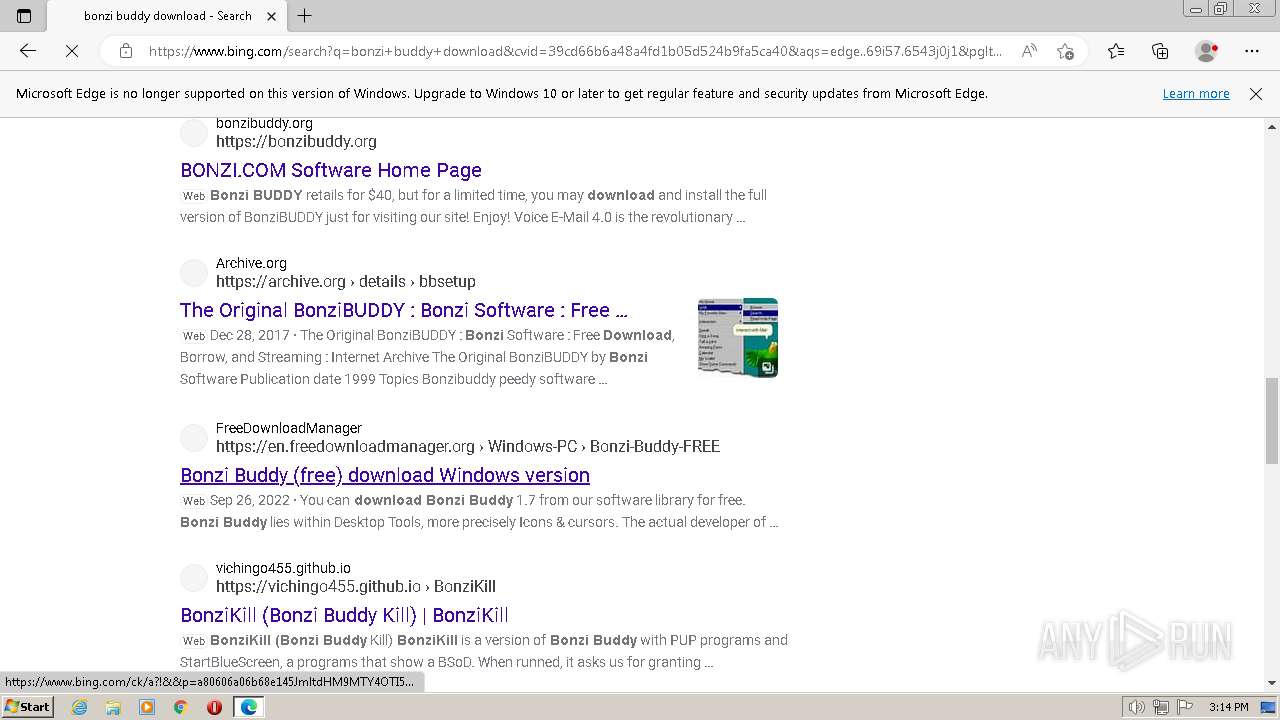Click the https://bonzibuddy.org URL text
The image size is (1280, 720).
(296, 141)
